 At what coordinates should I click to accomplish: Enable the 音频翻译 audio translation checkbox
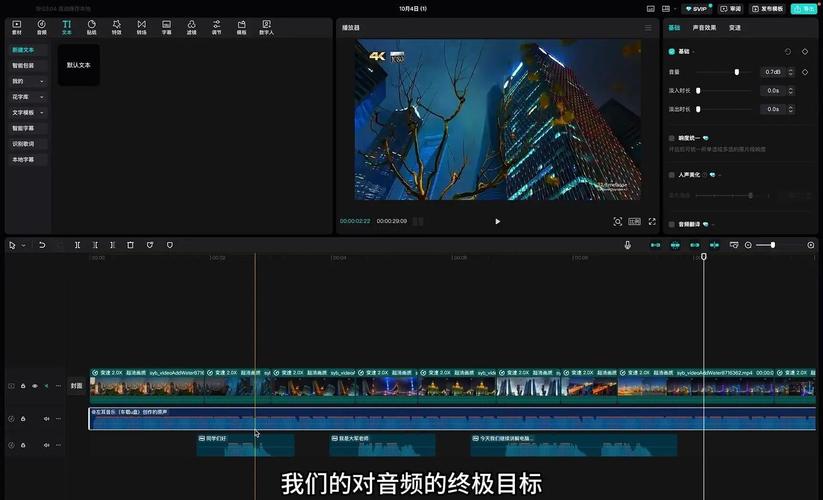pos(671,224)
